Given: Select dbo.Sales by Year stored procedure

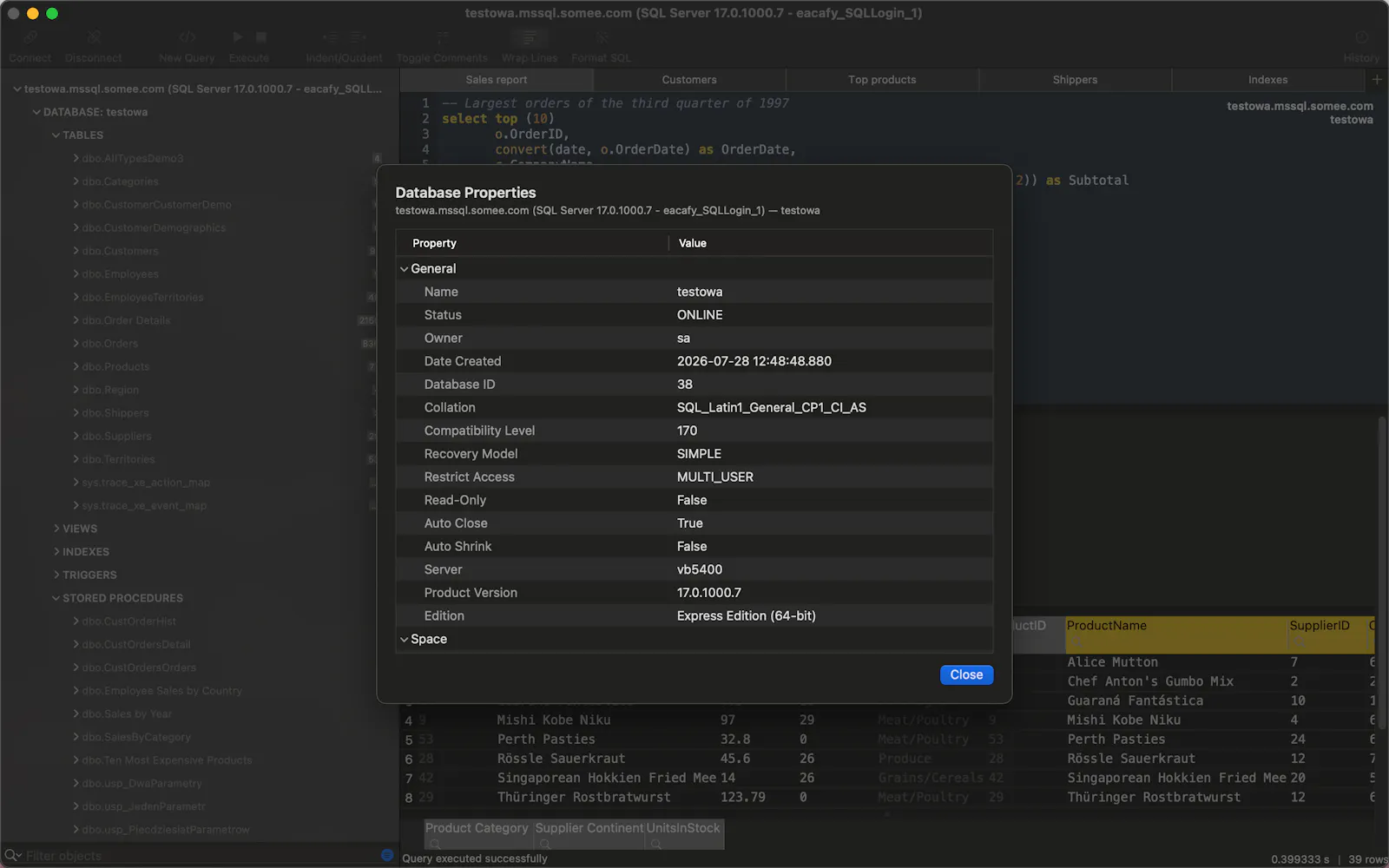Looking at the screenshot, I should [x=127, y=713].
